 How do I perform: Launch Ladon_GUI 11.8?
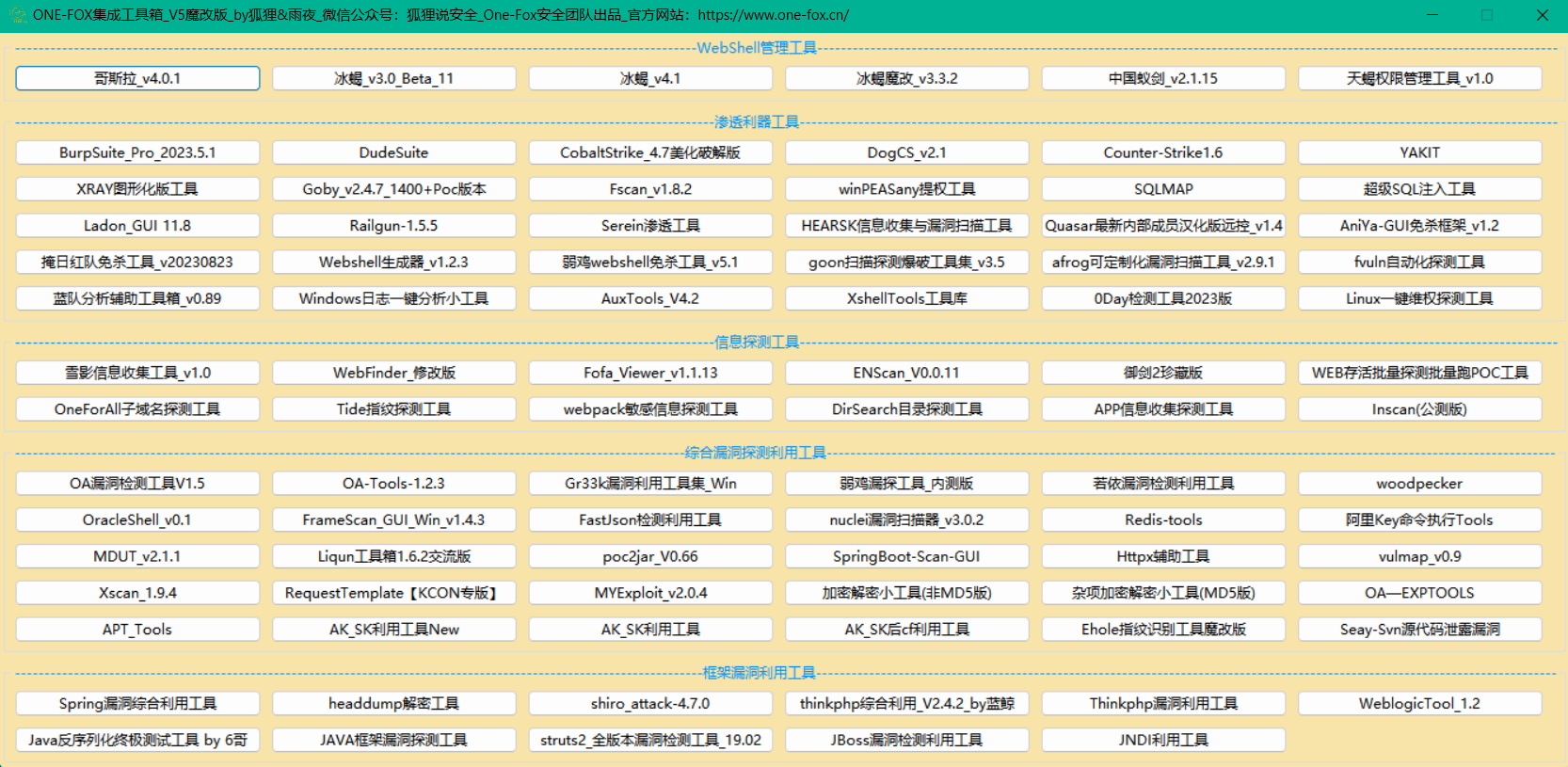137,226
